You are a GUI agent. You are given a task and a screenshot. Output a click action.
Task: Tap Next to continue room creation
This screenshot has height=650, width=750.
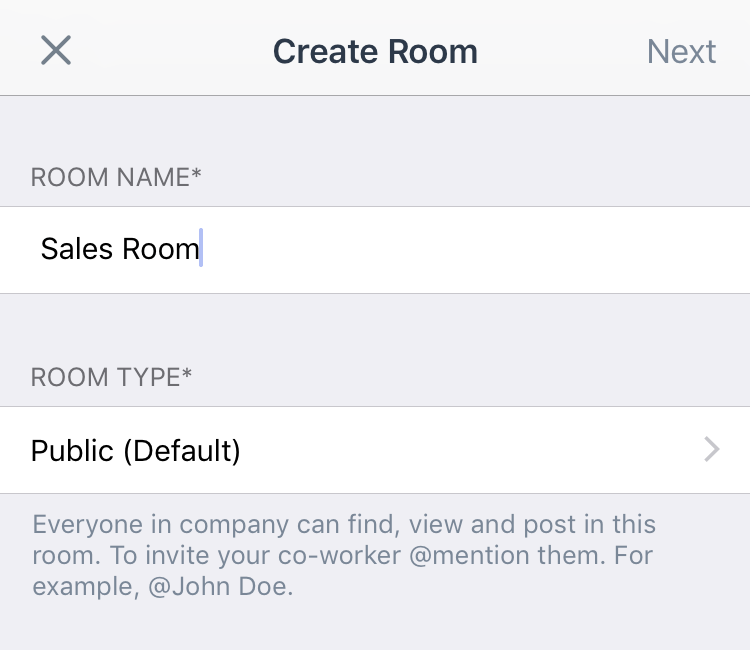[681, 51]
